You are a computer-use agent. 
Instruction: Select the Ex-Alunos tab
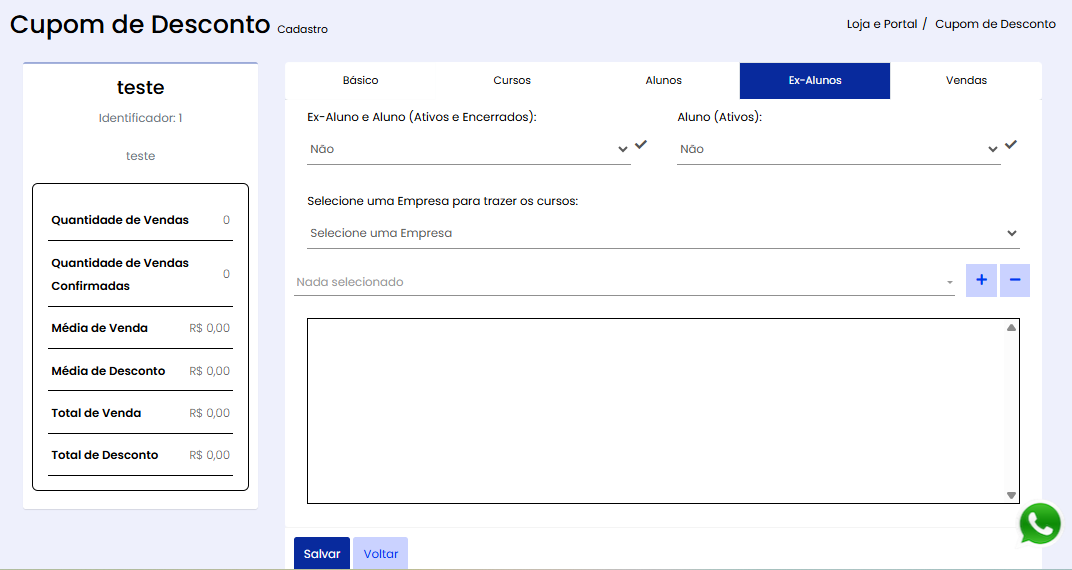click(x=815, y=80)
